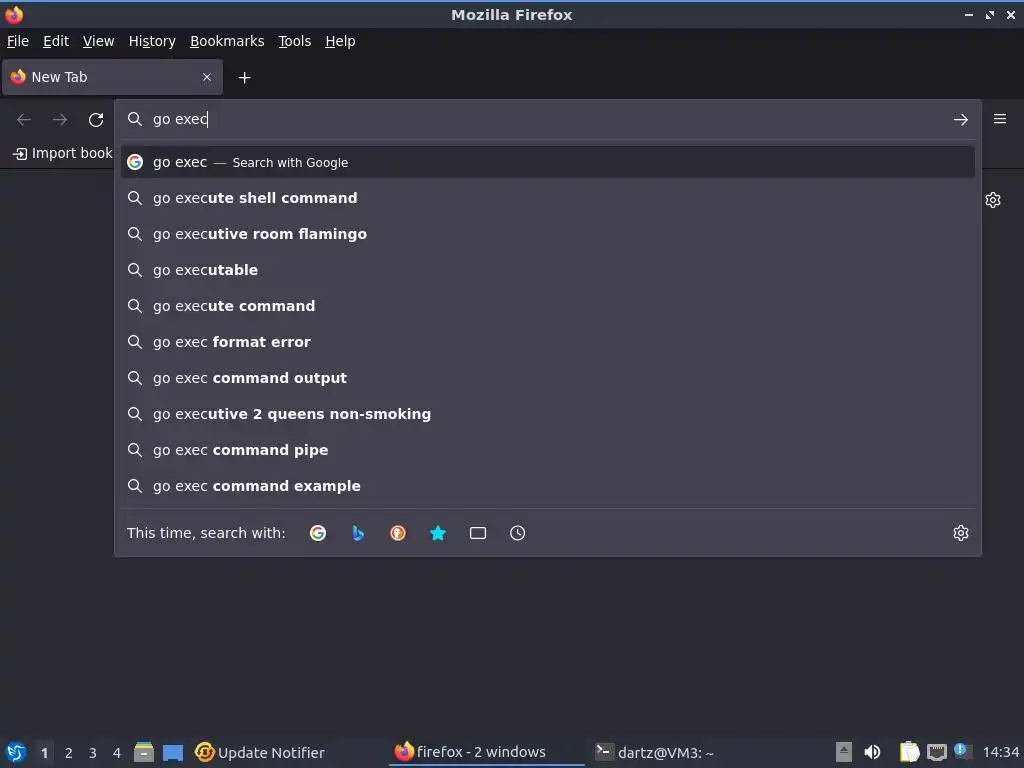
Task: Open the View menu
Action: 99,41
